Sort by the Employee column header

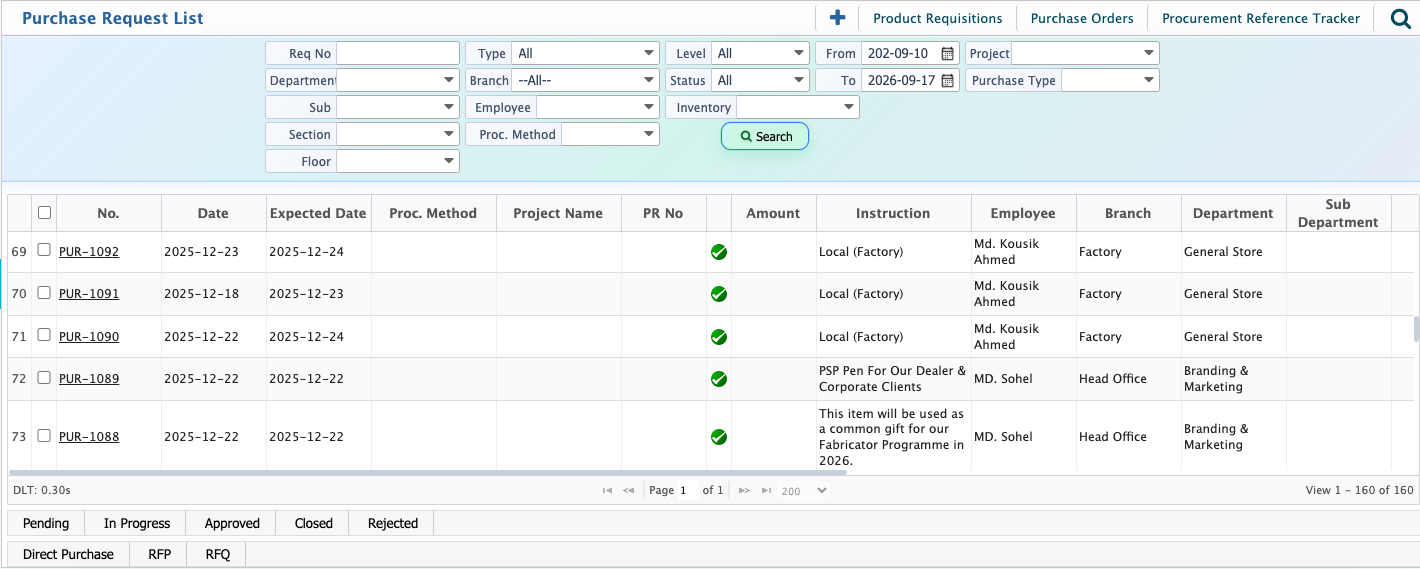[1023, 213]
